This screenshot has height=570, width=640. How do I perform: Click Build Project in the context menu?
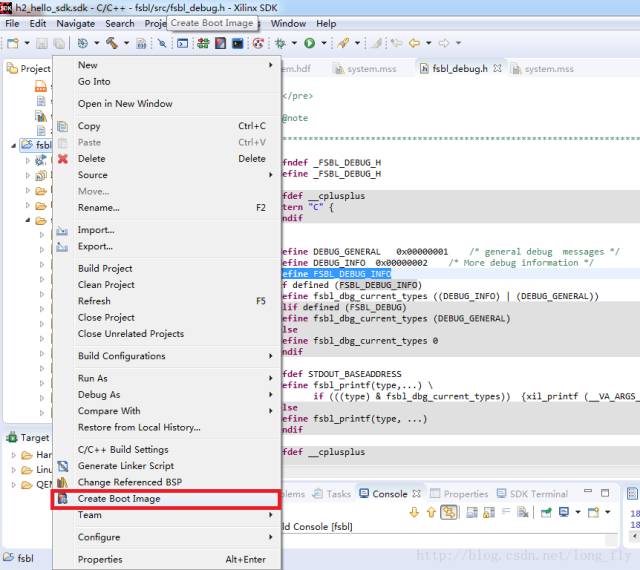[105, 269]
